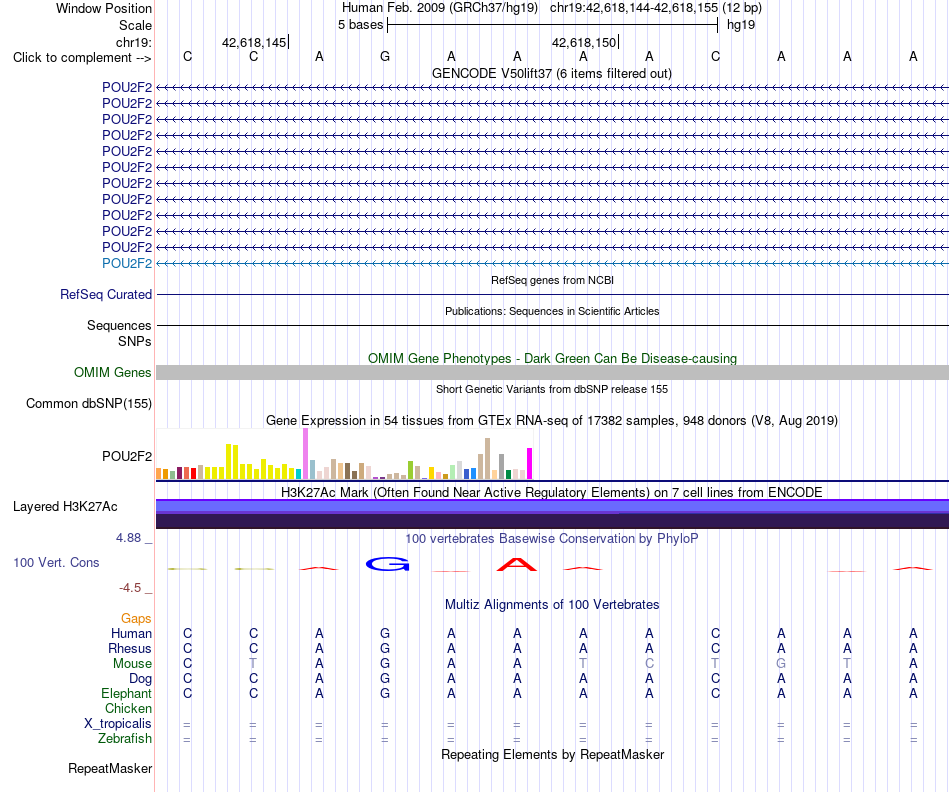
Task: Click the topmost dark-blue POU2F2 transcript label
Action: coord(127,87)
